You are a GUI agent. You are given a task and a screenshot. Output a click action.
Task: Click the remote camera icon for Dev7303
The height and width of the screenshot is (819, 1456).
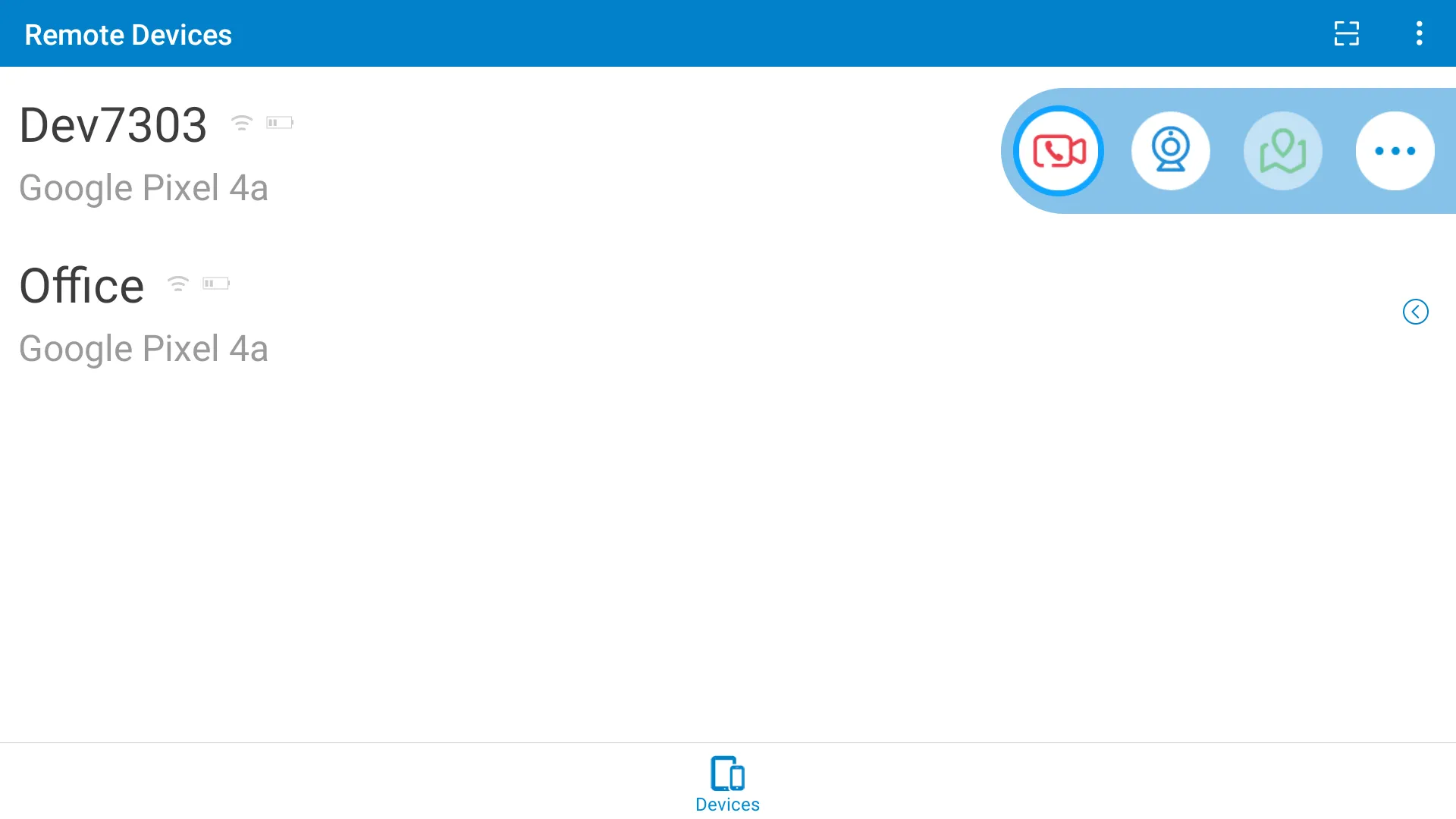[x=1169, y=150]
